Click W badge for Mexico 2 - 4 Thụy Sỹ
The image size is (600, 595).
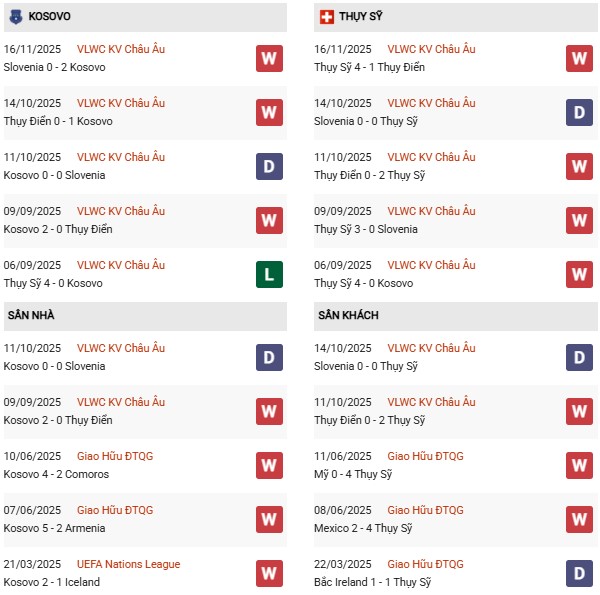(579, 519)
